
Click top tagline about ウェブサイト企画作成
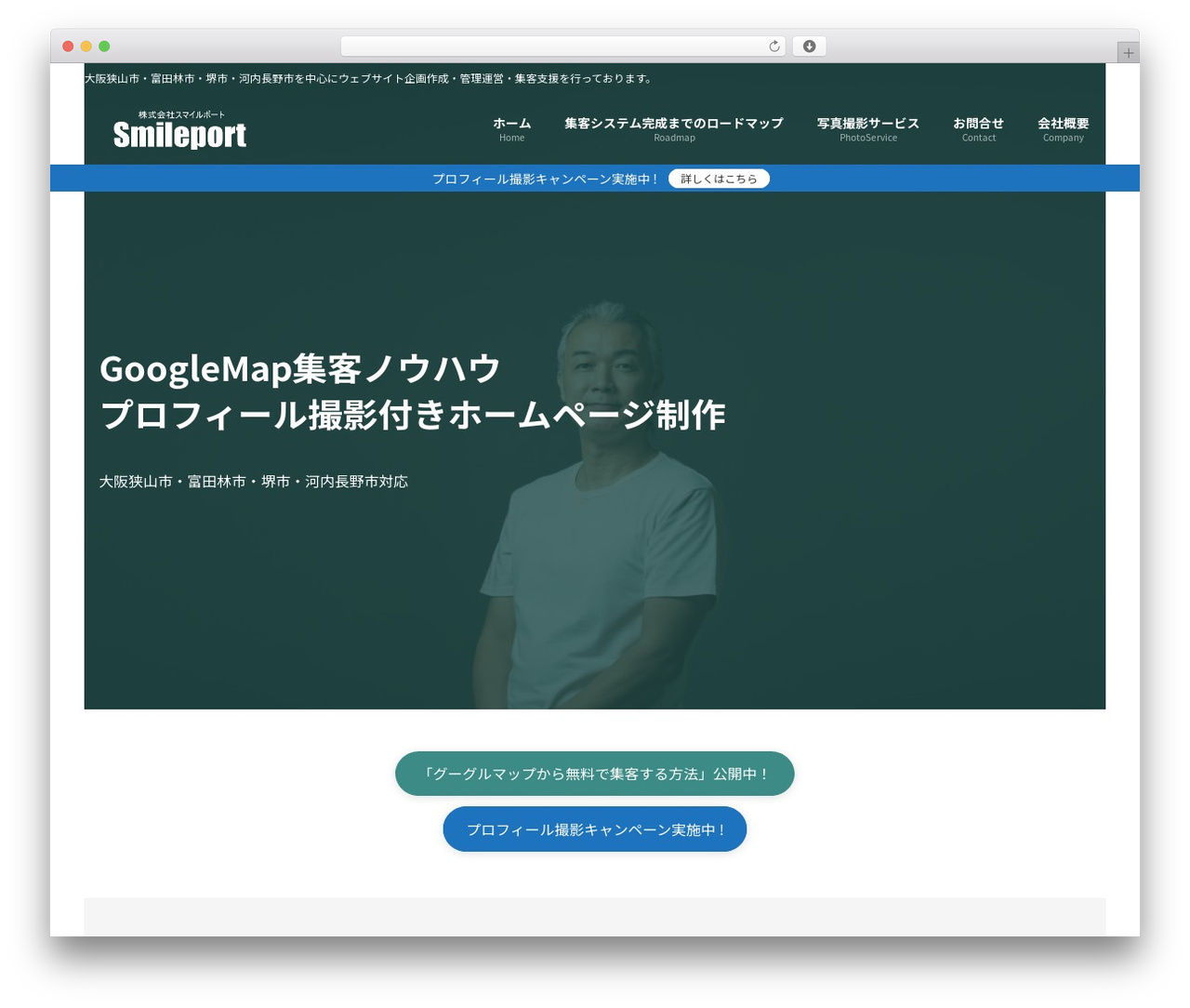(x=370, y=79)
